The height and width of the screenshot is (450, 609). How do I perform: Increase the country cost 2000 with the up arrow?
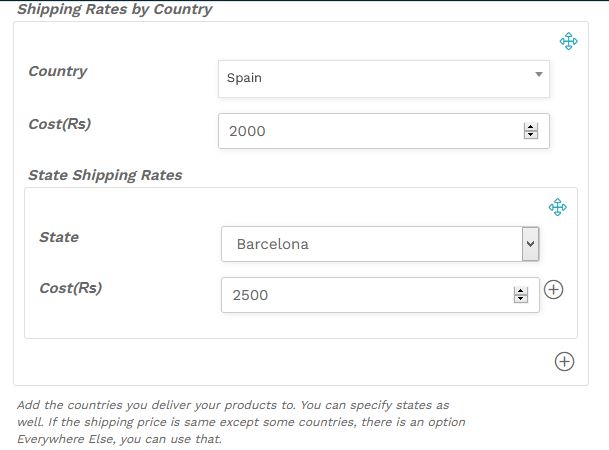(x=531, y=127)
